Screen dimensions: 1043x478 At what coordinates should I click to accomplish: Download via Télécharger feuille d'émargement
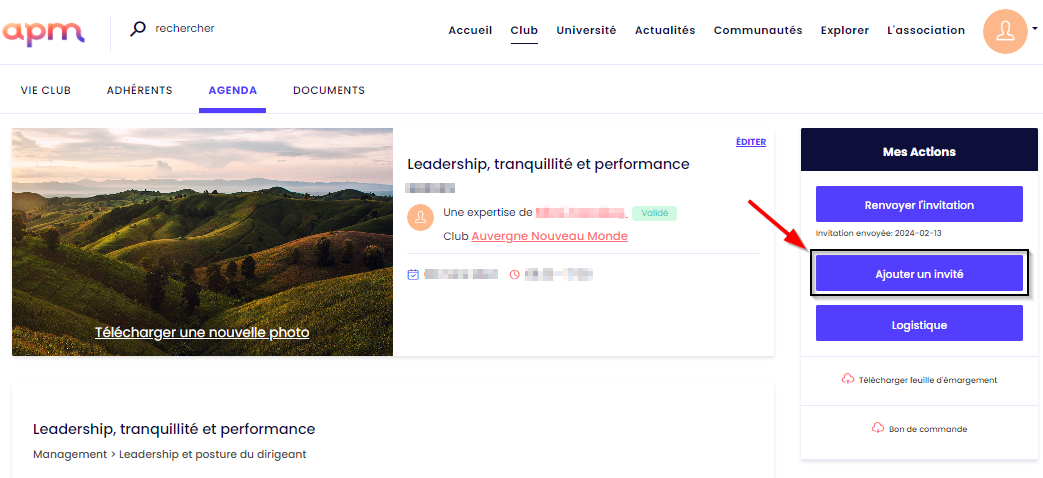(927, 380)
